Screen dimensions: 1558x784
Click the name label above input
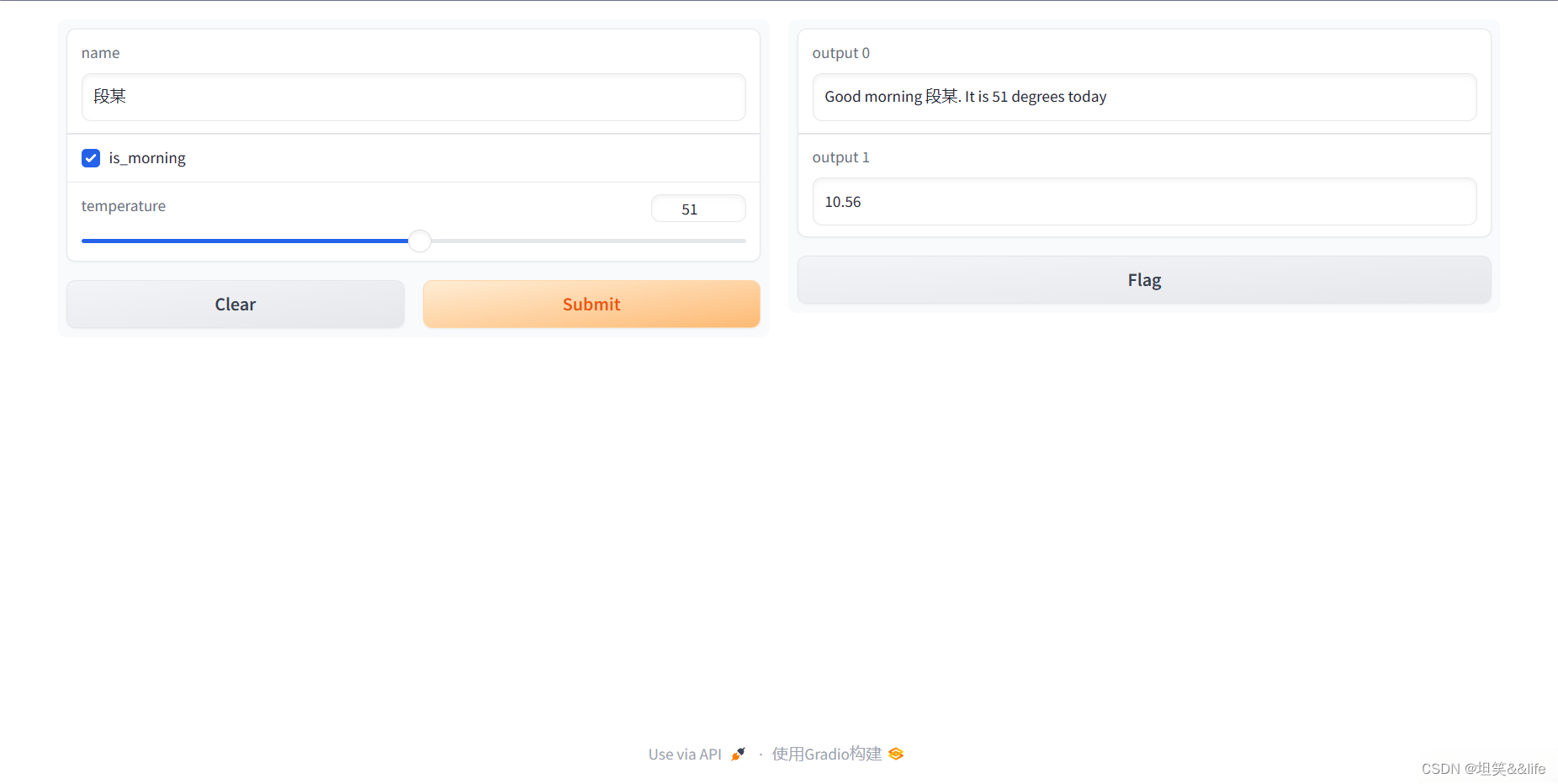(x=101, y=53)
